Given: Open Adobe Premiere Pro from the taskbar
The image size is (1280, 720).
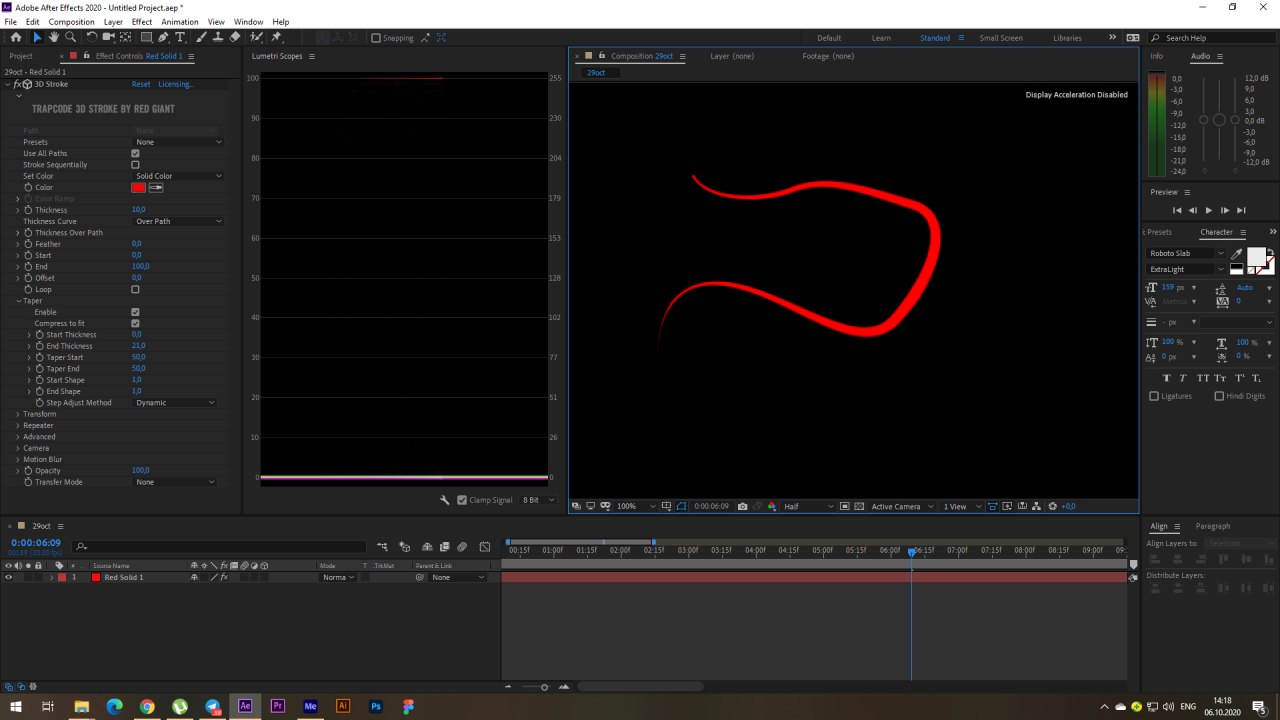Looking at the screenshot, I should pos(278,706).
